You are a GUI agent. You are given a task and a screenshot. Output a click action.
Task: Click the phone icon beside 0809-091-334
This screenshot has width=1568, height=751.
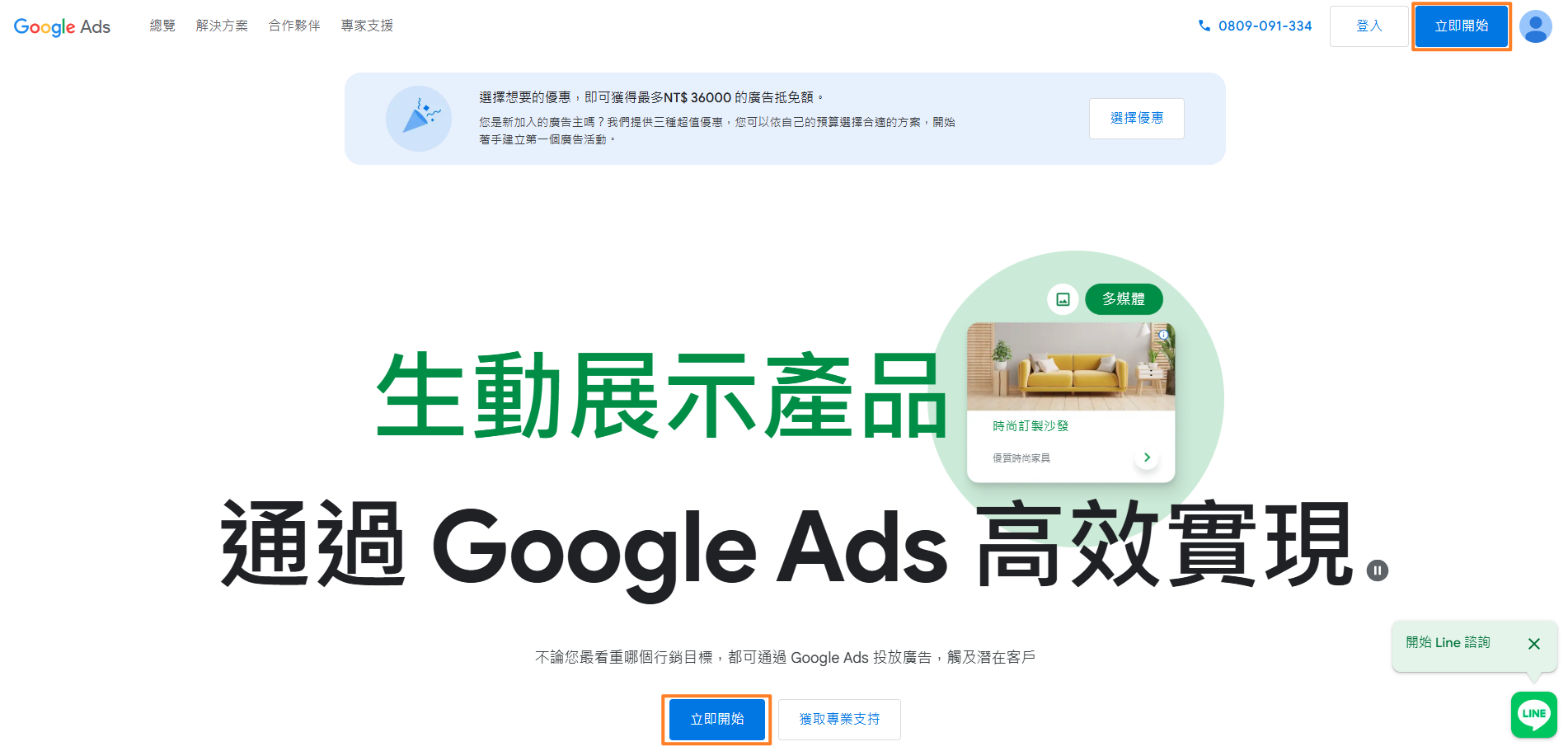point(1204,26)
